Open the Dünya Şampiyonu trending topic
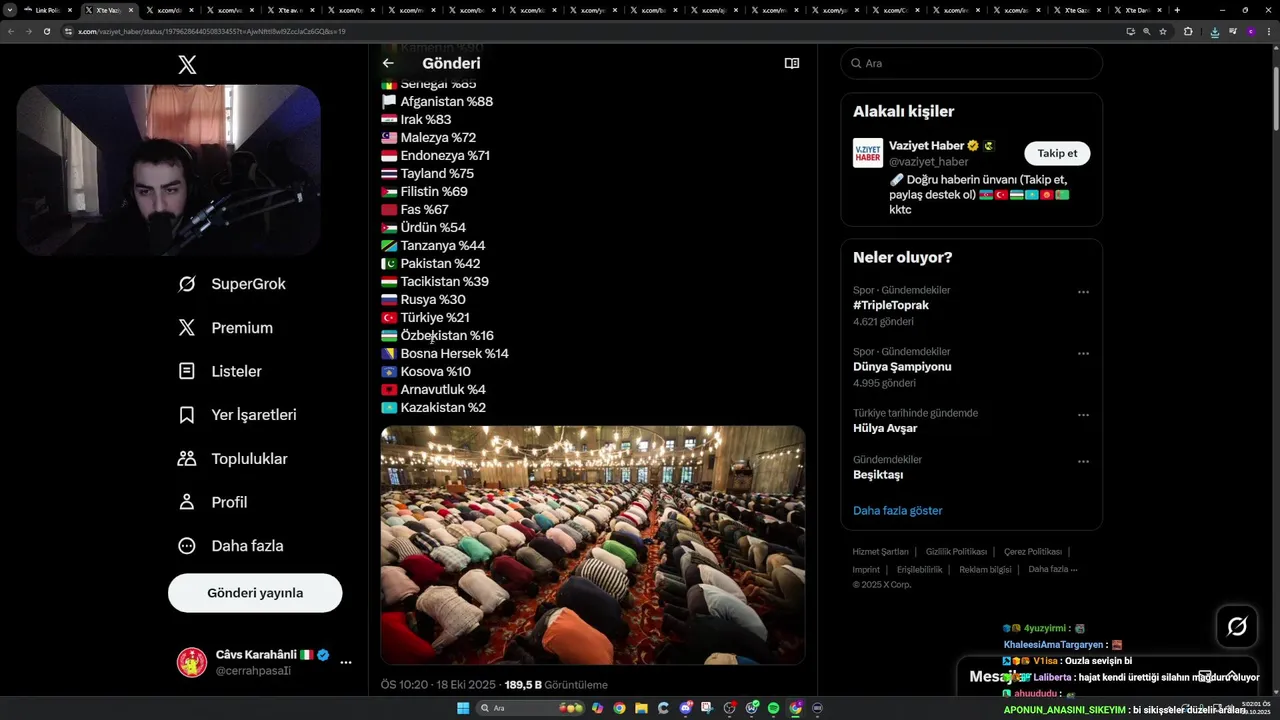 902,367
